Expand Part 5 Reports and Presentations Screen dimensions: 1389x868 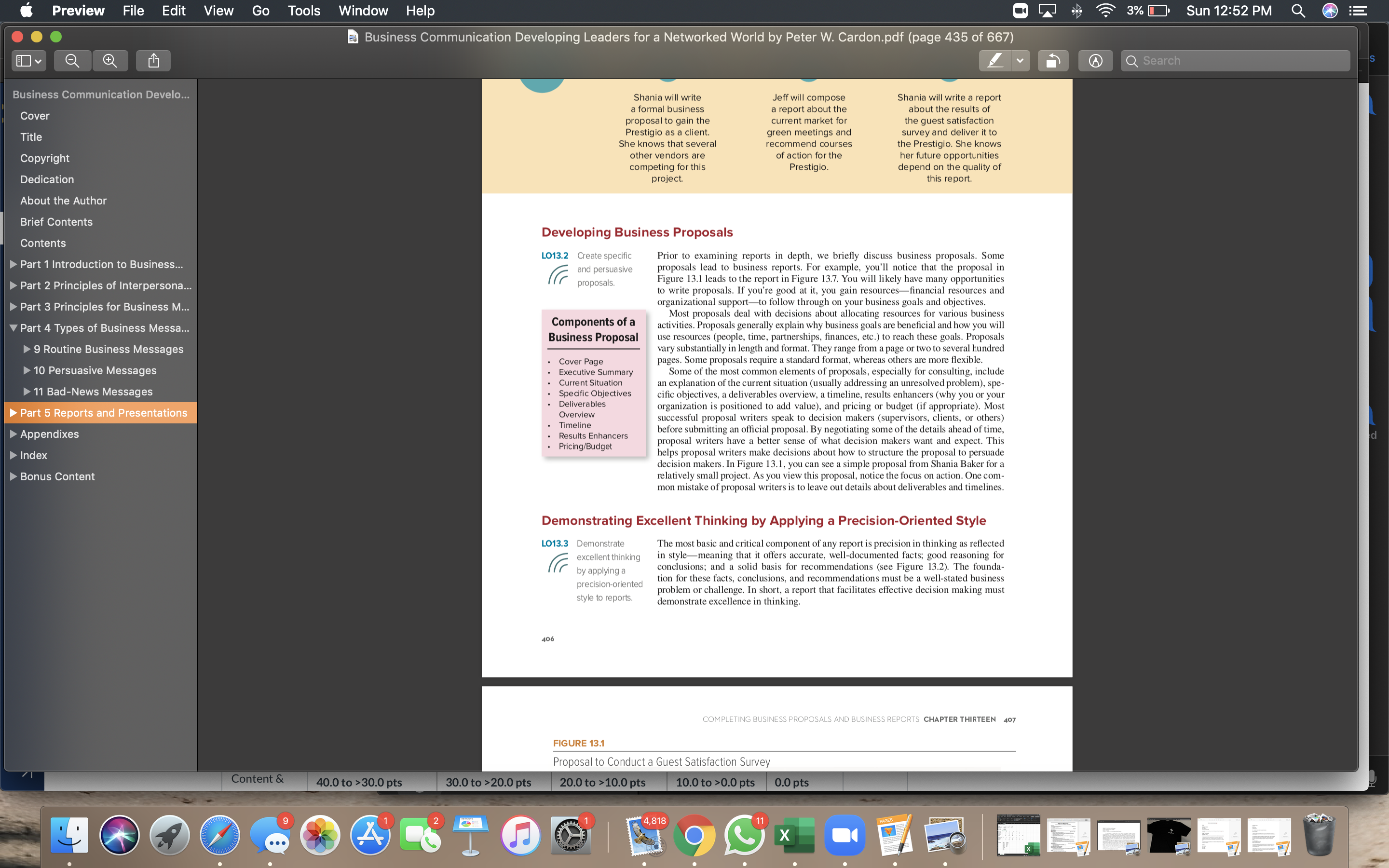(13, 413)
